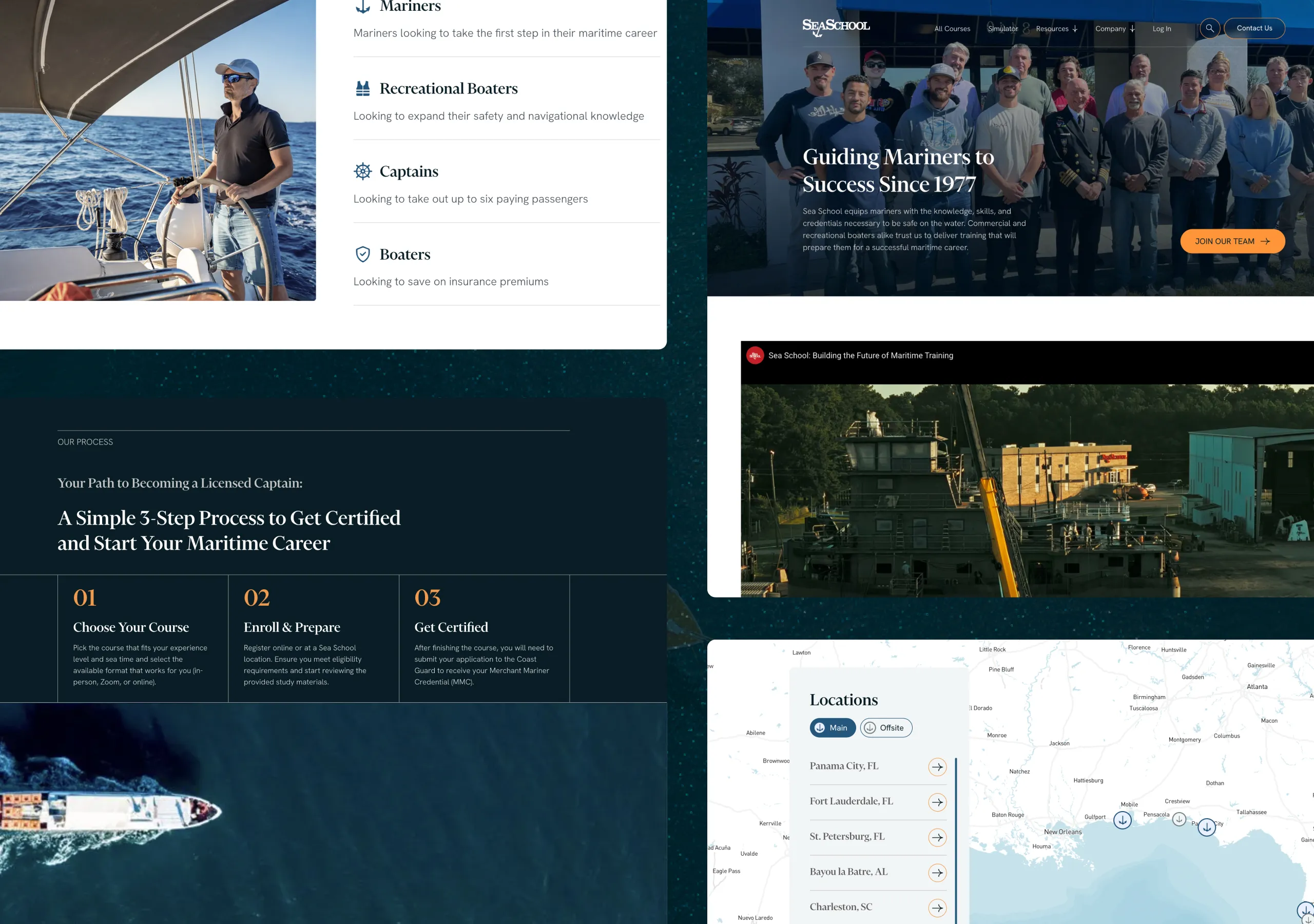Switch to the Offsite locations filter

tap(886, 727)
